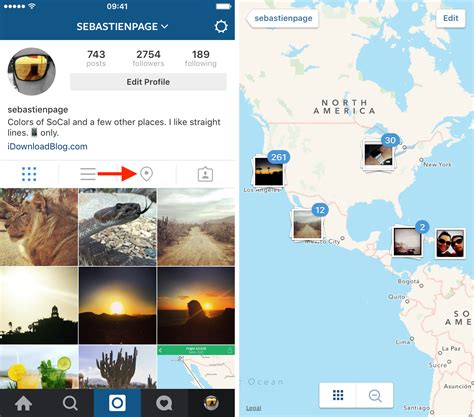
Task: Open the Search tab in the bottom bar
Action: [x=70, y=403]
